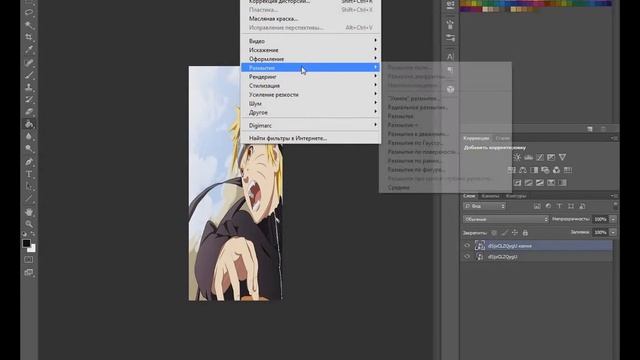The width and height of the screenshot is (640, 360).
Task: Add a Vibrance adjustment
Action: (x=562, y=157)
